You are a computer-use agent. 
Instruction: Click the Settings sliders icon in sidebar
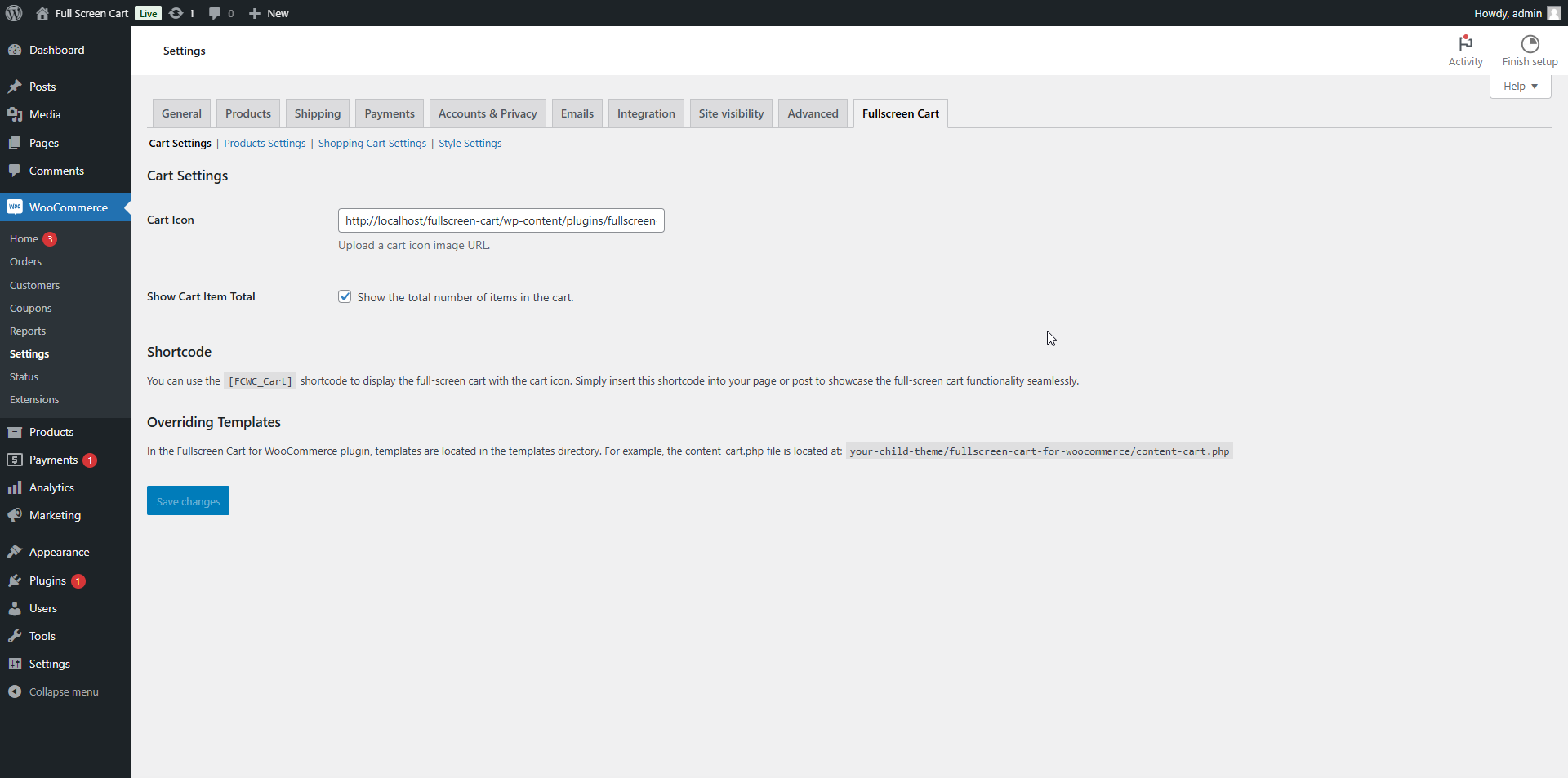(15, 664)
